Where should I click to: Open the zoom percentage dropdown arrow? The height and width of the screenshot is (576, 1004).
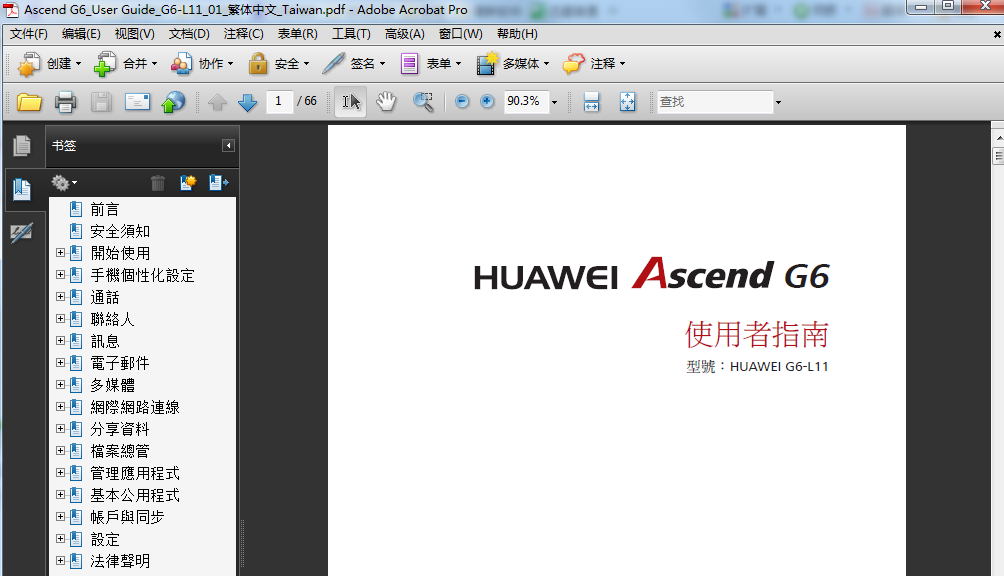click(x=555, y=102)
